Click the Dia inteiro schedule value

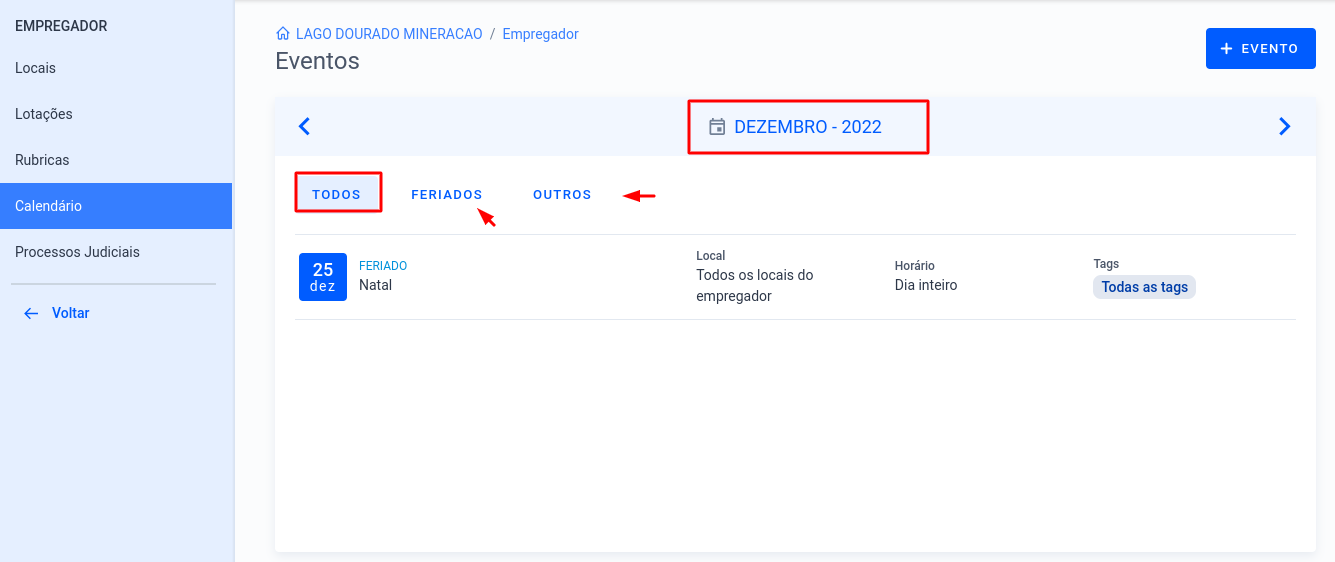click(926, 285)
